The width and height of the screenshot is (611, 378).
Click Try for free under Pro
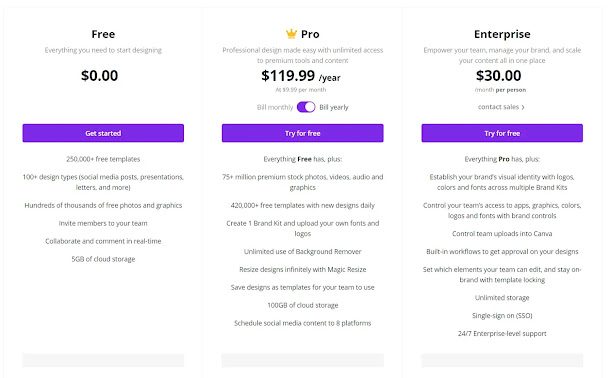(303, 133)
